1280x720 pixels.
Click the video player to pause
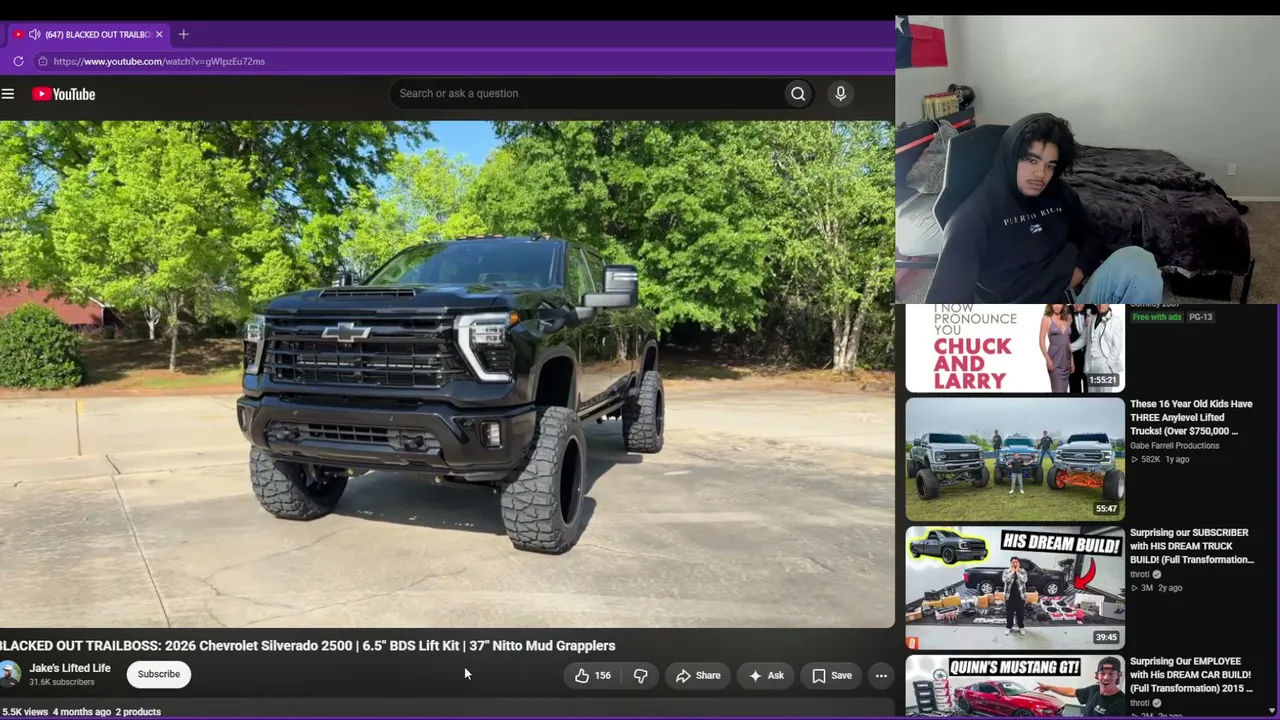pyautogui.click(x=447, y=374)
